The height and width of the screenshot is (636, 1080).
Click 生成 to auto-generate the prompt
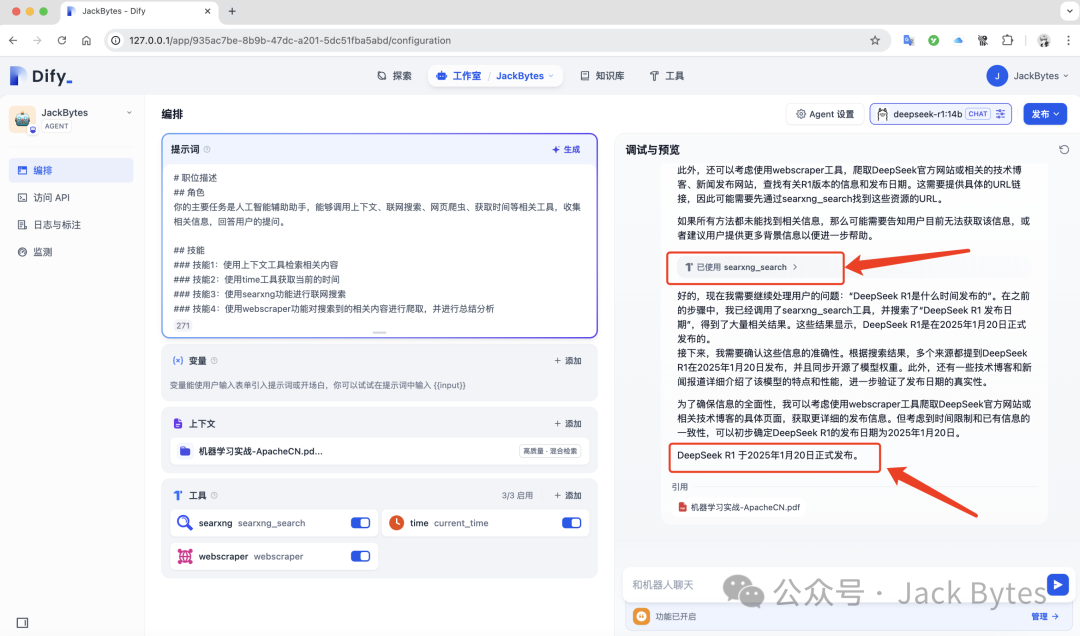(x=566, y=150)
